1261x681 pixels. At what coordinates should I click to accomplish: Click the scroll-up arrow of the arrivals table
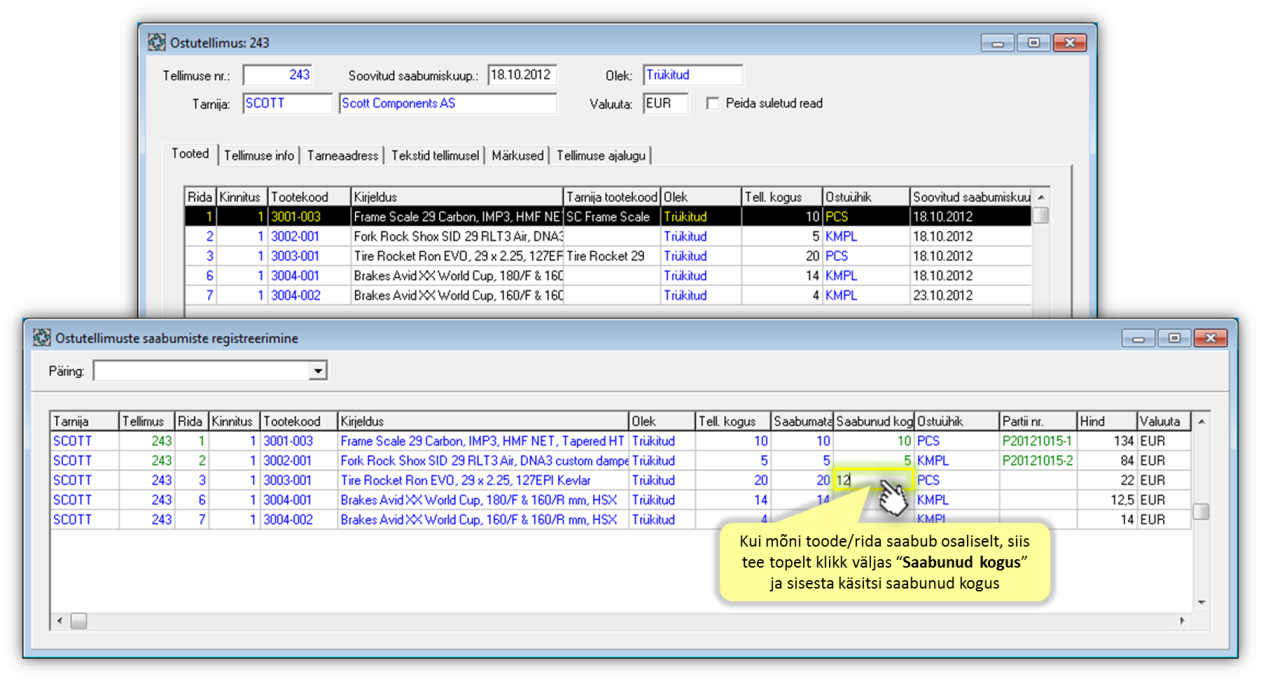[x=1201, y=421]
